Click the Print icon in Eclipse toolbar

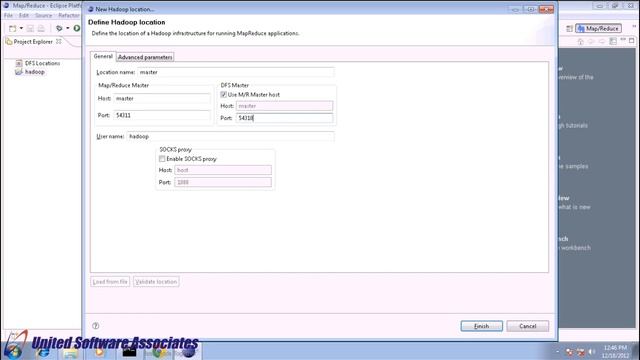coord(41,28)
